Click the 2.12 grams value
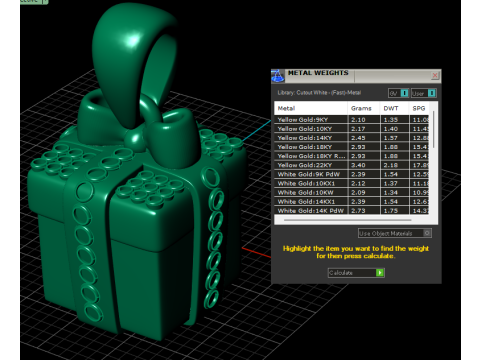This screenshot has height=360, width=480. pos(358,183)
